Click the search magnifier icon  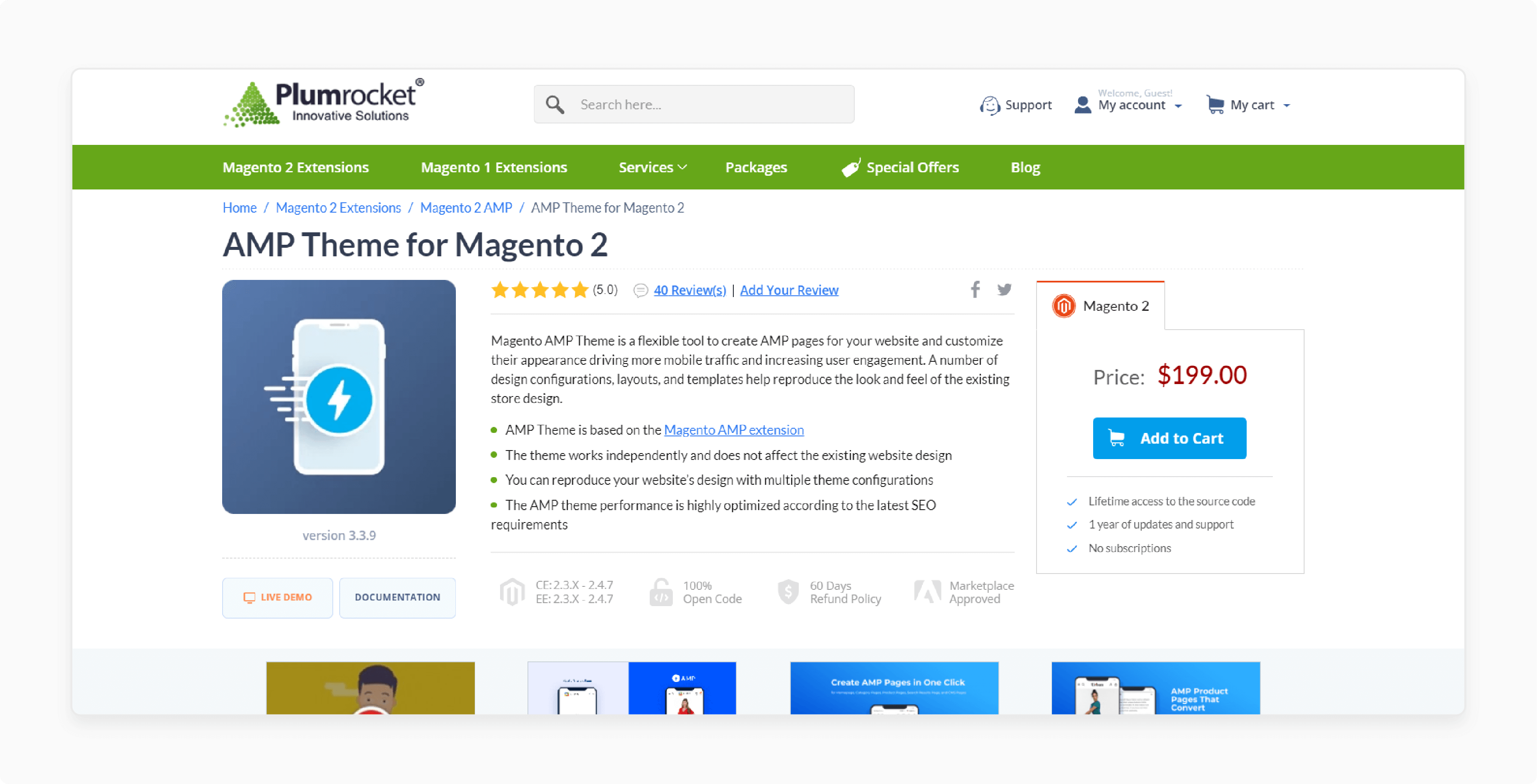(555, 104)
